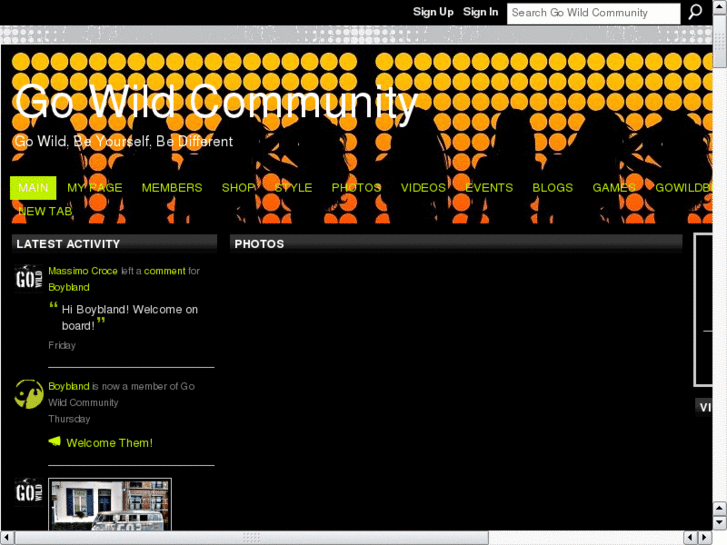Open the PHOTOS navigation tab
727x545 pixels.
[356, 188]
